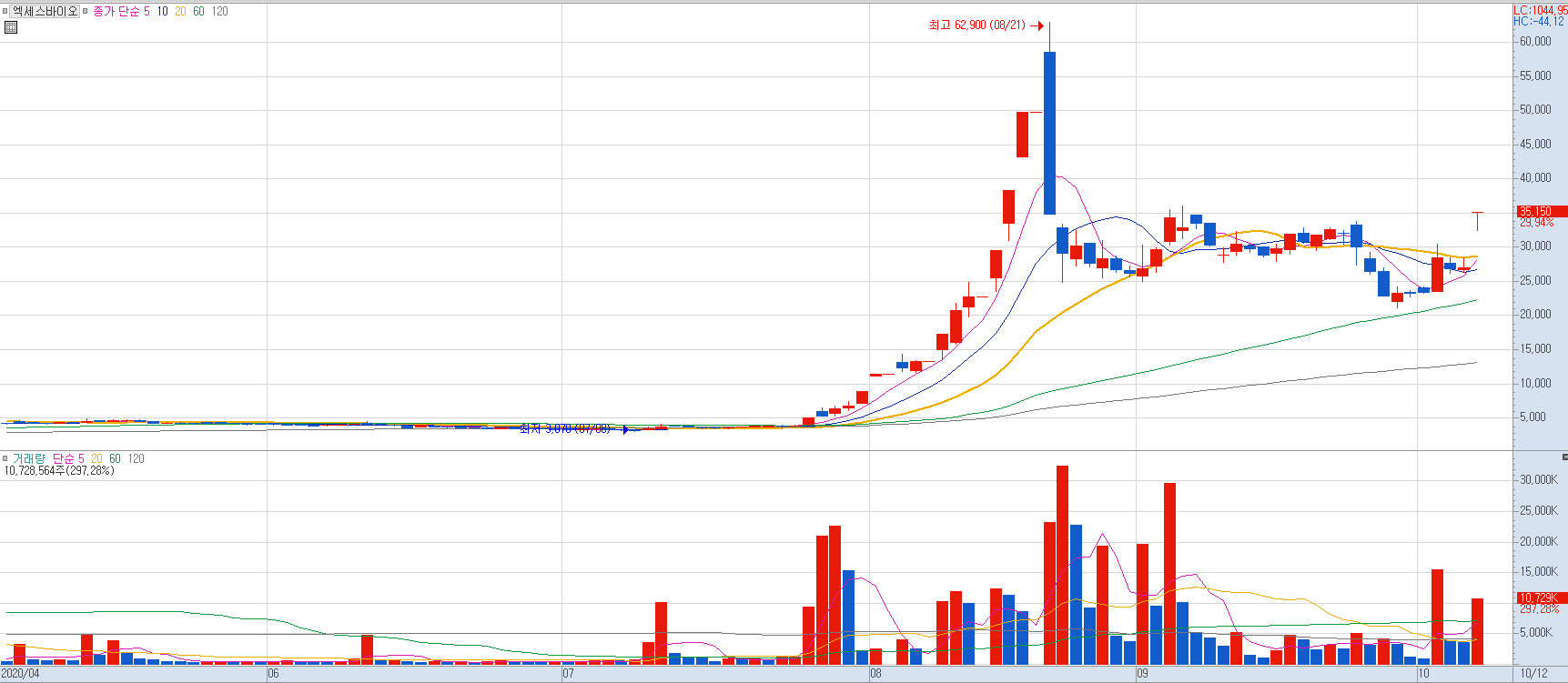This screenshot has width=1568, height=683.
Task: Click the 40,000 price axis label
Action: (1535, 177)
